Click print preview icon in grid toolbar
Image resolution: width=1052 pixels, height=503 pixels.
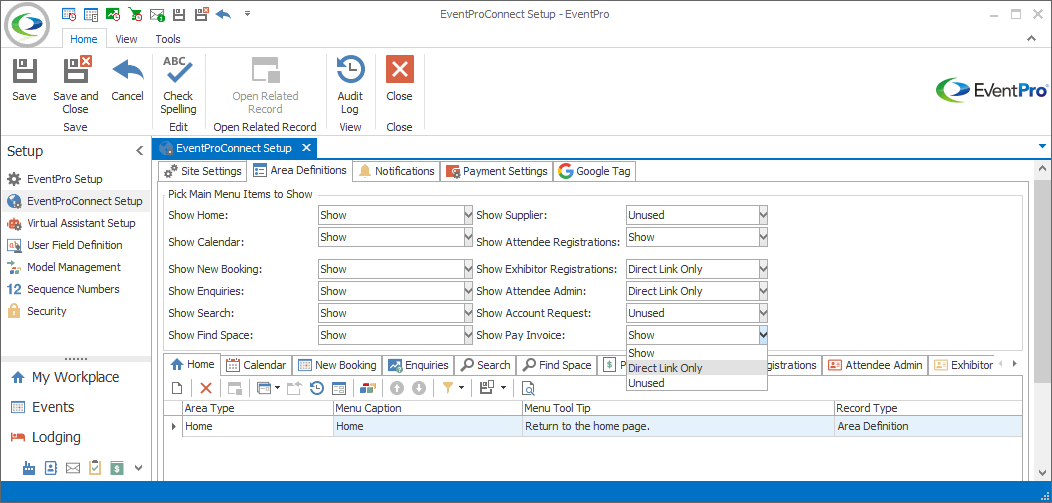tap(528, 388)
